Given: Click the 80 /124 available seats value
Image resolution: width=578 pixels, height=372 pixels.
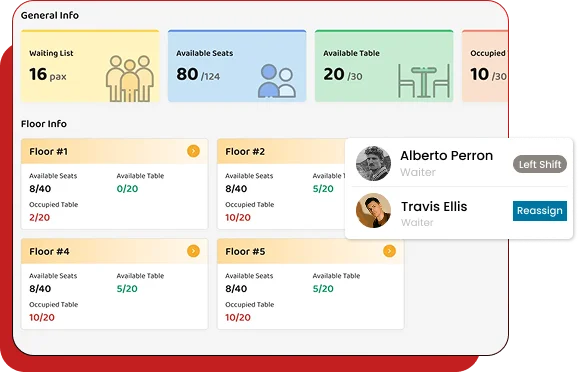Looking at the screenshot, I should [x=198, y=74].
